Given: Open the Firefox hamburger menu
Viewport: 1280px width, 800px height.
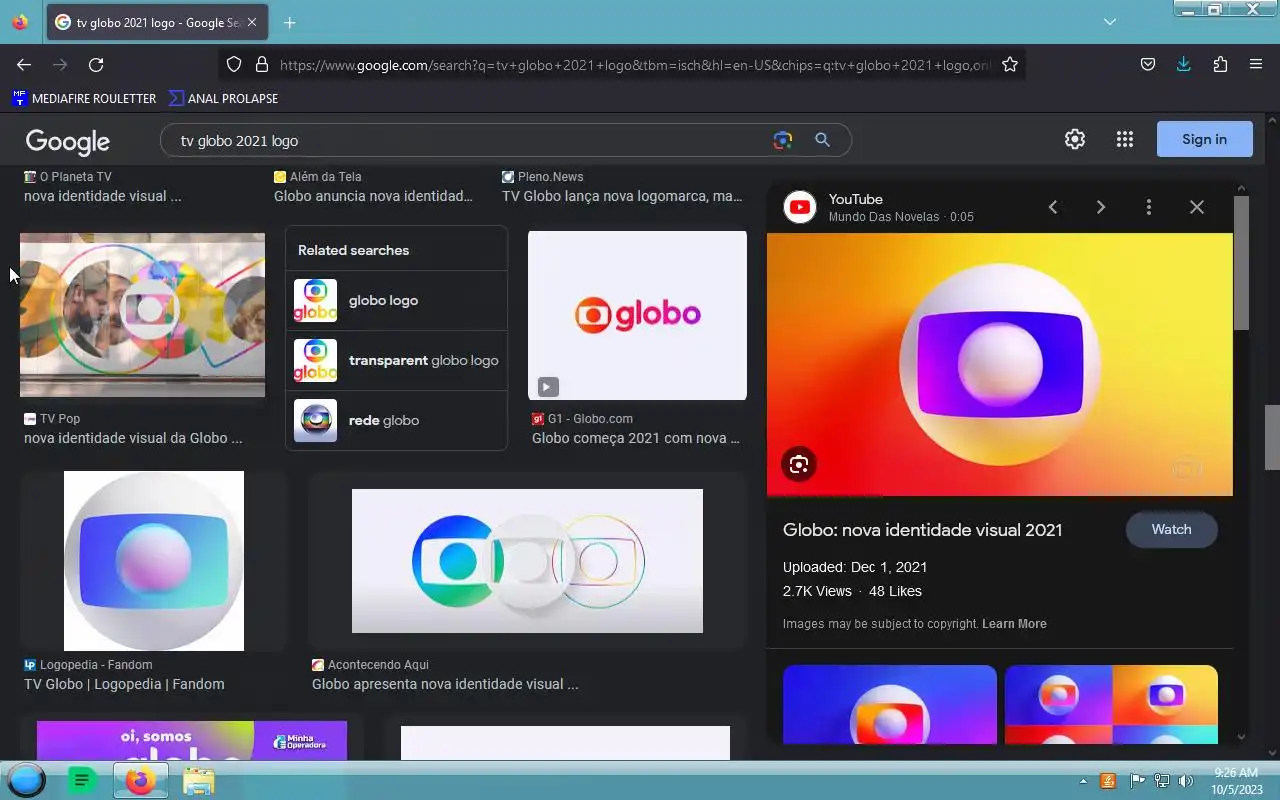Looking at the screenshot, I should tap(1256, 64).
